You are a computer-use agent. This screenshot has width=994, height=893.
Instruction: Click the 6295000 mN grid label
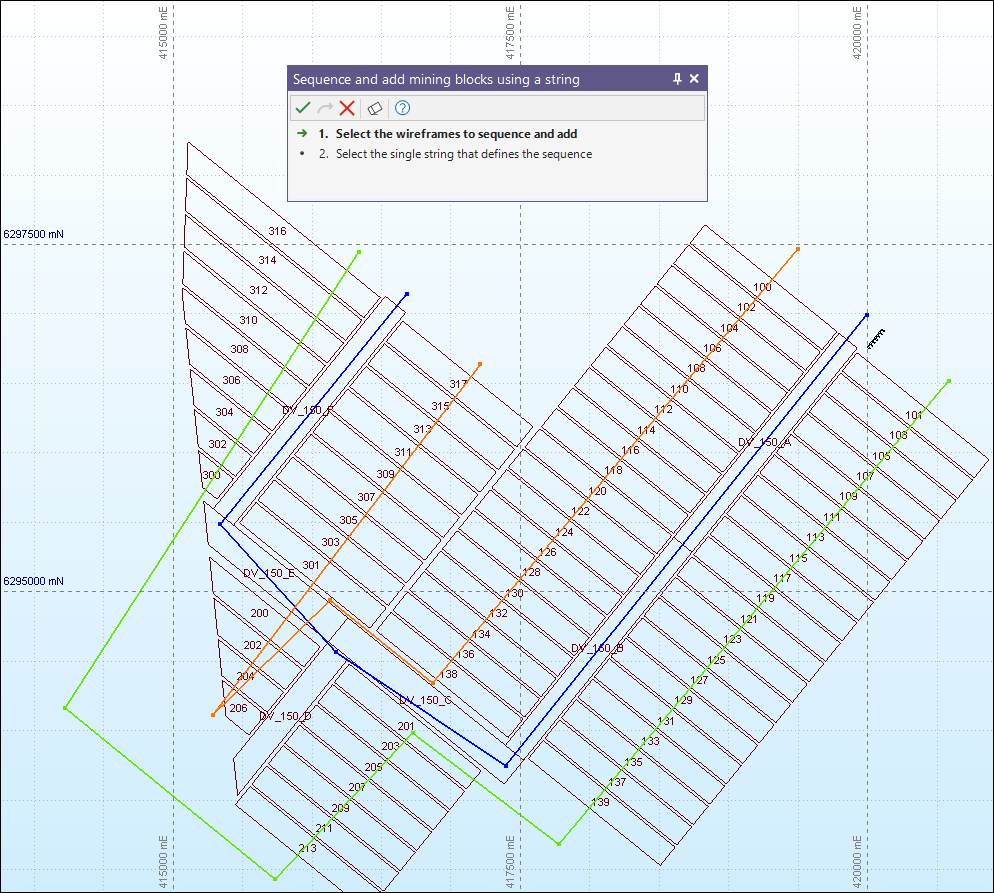[34, 581]
